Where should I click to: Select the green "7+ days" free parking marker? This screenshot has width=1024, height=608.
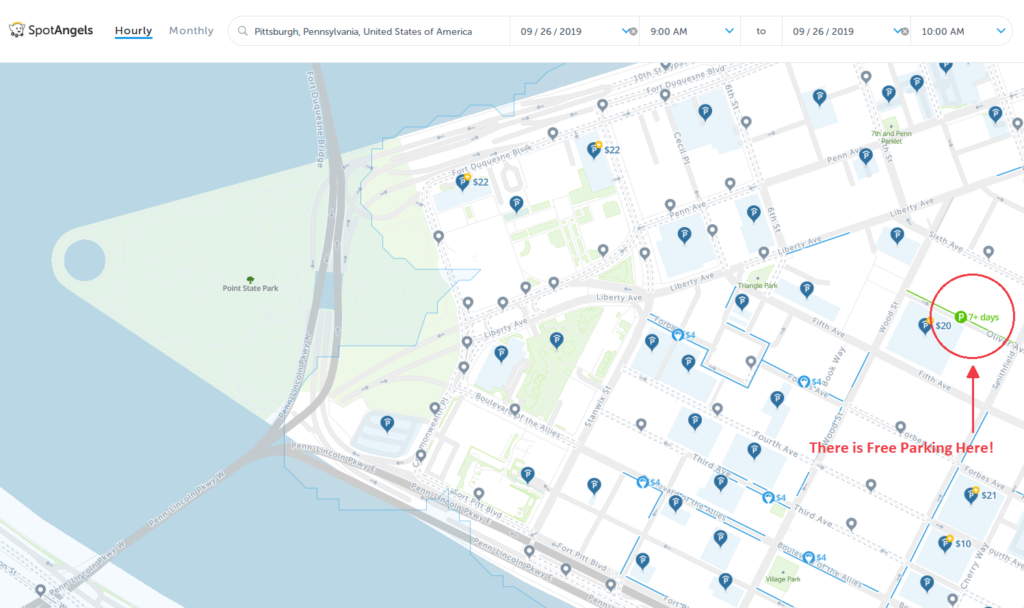tap(962, 314)
